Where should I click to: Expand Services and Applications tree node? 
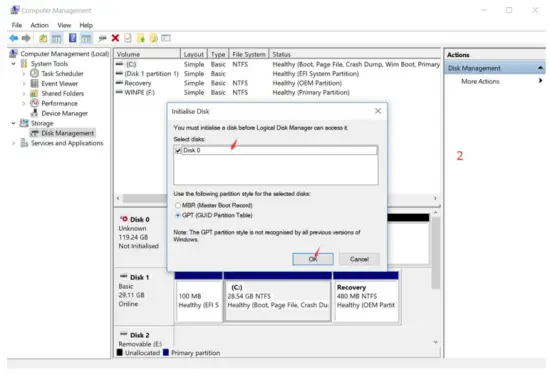13,143
